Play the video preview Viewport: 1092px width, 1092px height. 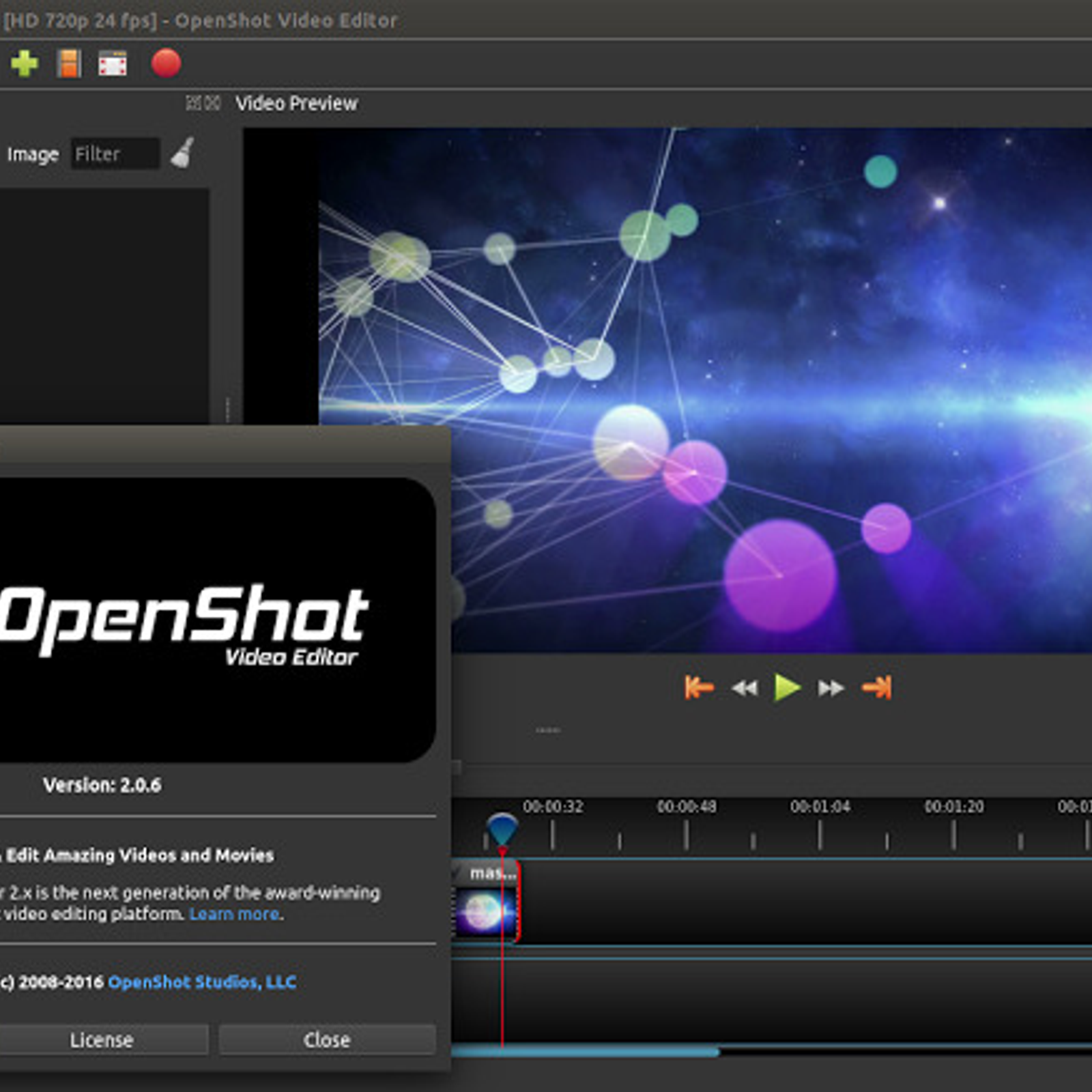coord(787,687)
